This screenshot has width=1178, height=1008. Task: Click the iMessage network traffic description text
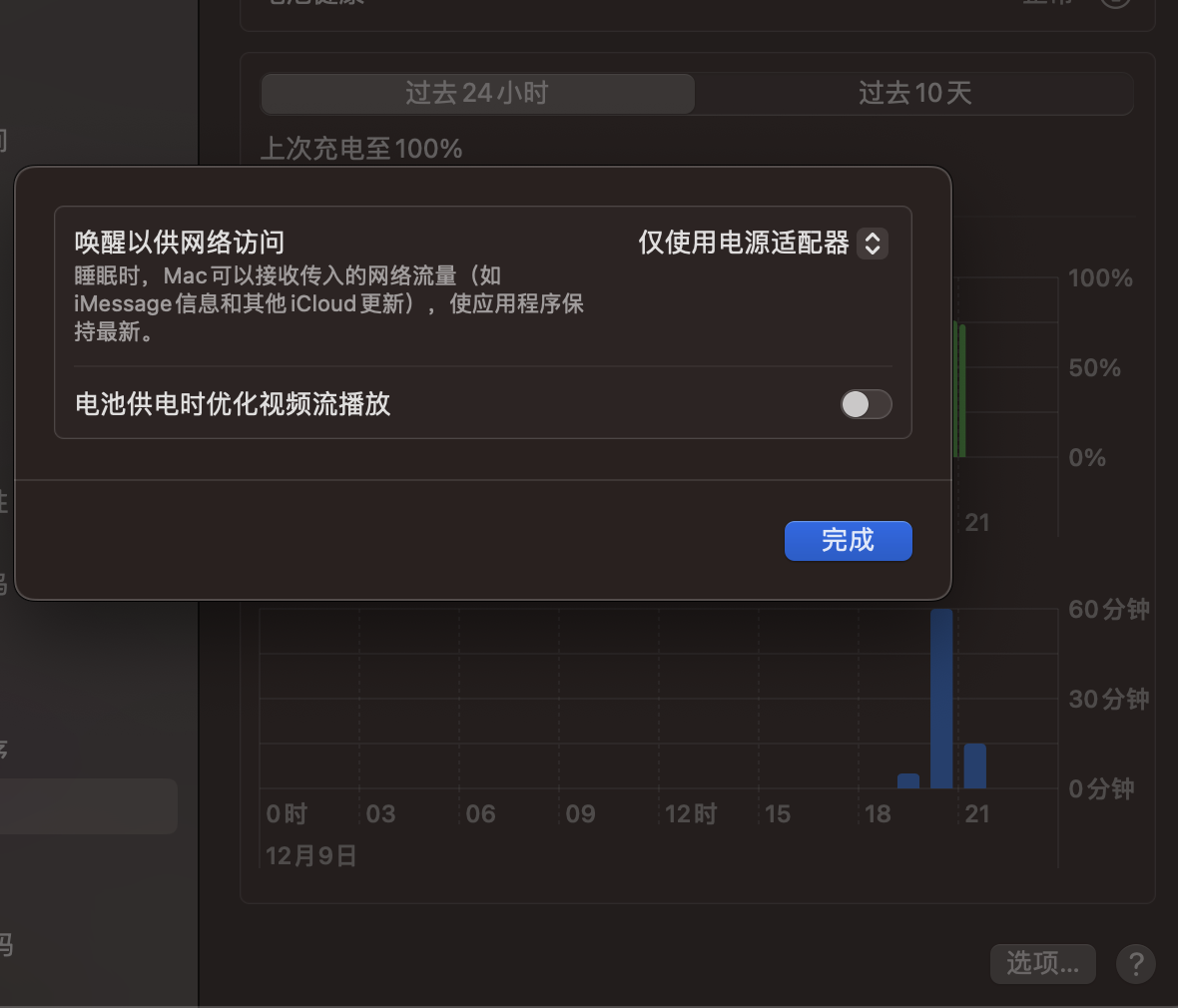[328, 303]
